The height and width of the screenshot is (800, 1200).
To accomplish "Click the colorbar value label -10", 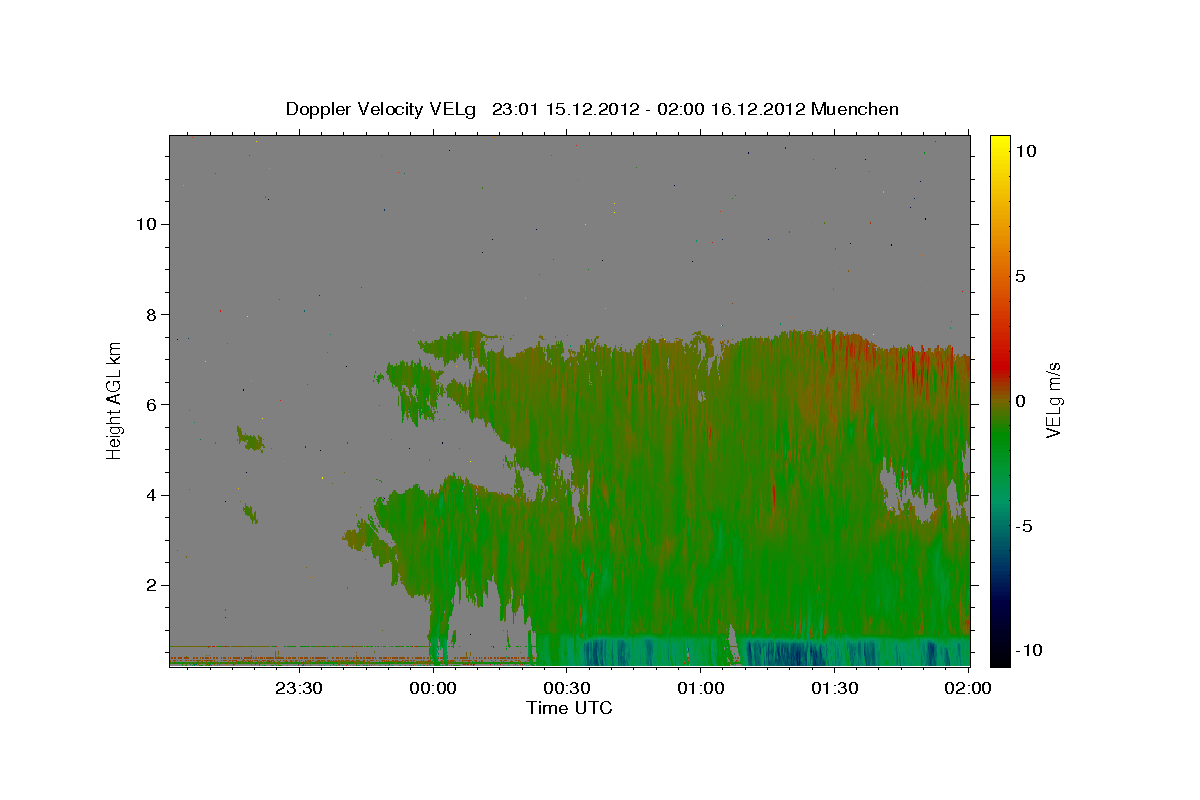I will click(x=1029, y=650).
